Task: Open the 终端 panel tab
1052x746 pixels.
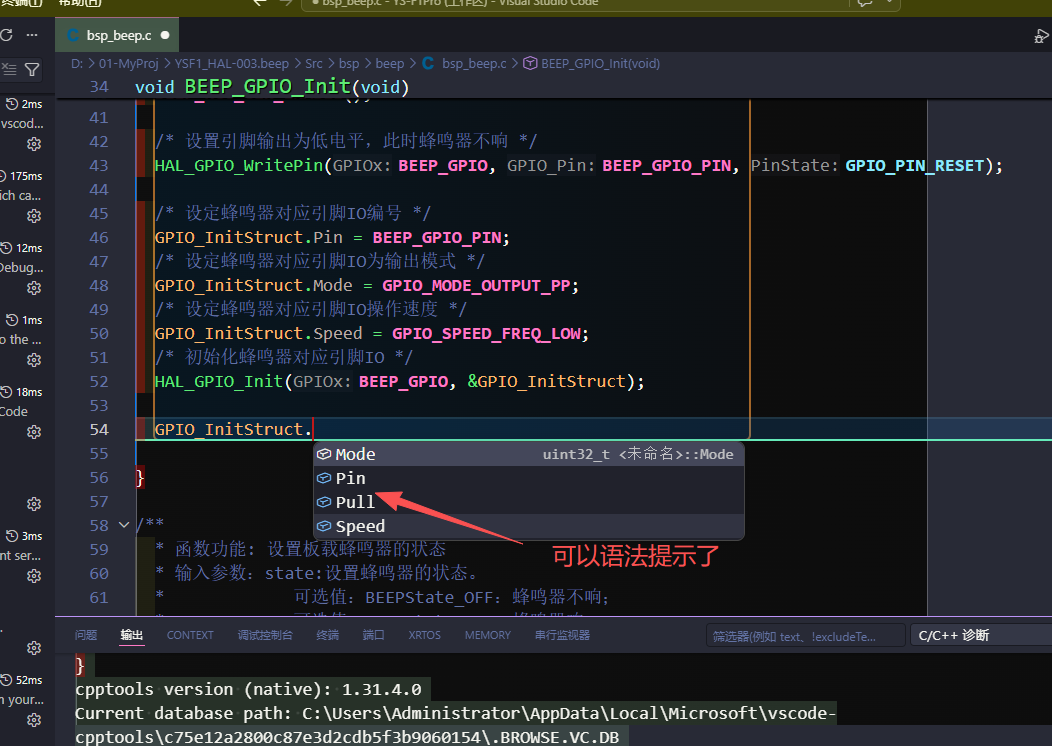Action: (x=328, y=635)
